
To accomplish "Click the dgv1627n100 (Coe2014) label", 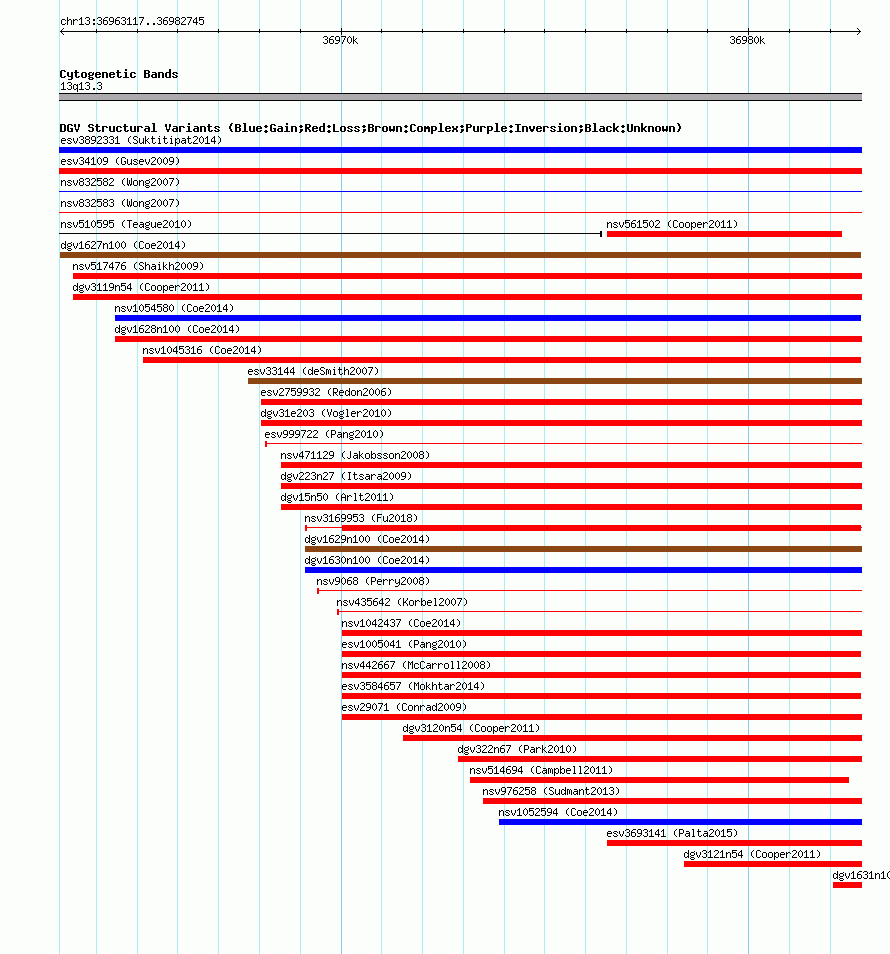I will [x=123, y=245].
